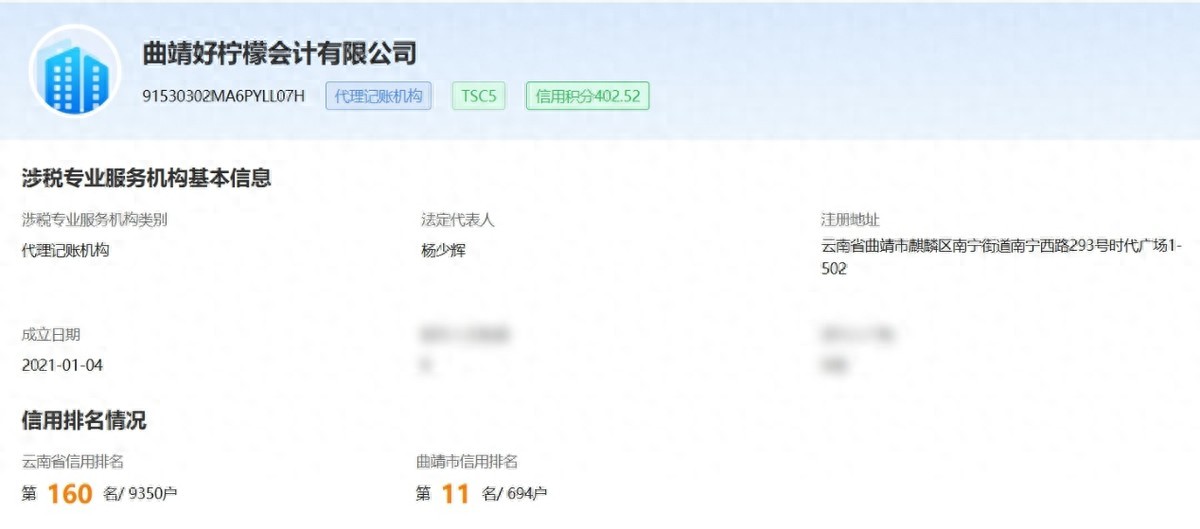Click value 代理记账机构 under category label
1200x529 pixels.
pyautogui.click(x=65, y=250)
